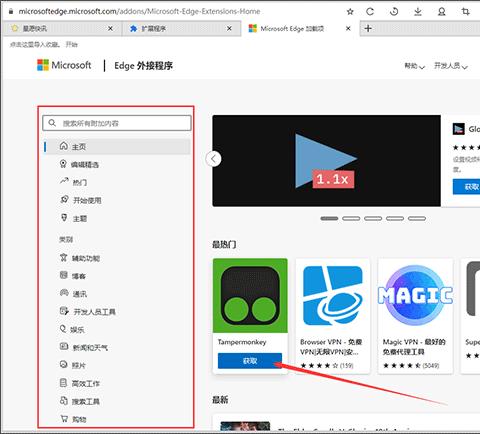Click the lock icon beside the URL

11,12
